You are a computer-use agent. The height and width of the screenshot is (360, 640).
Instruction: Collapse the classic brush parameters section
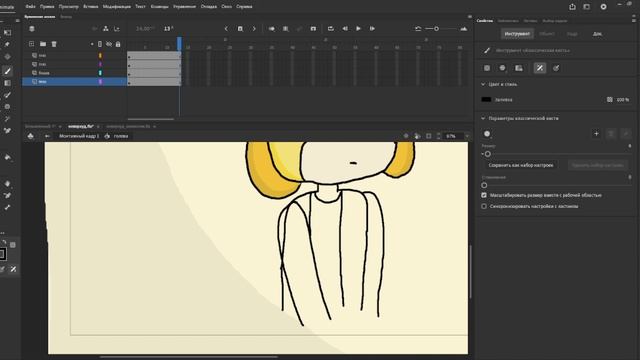click(x=483, y=118)
